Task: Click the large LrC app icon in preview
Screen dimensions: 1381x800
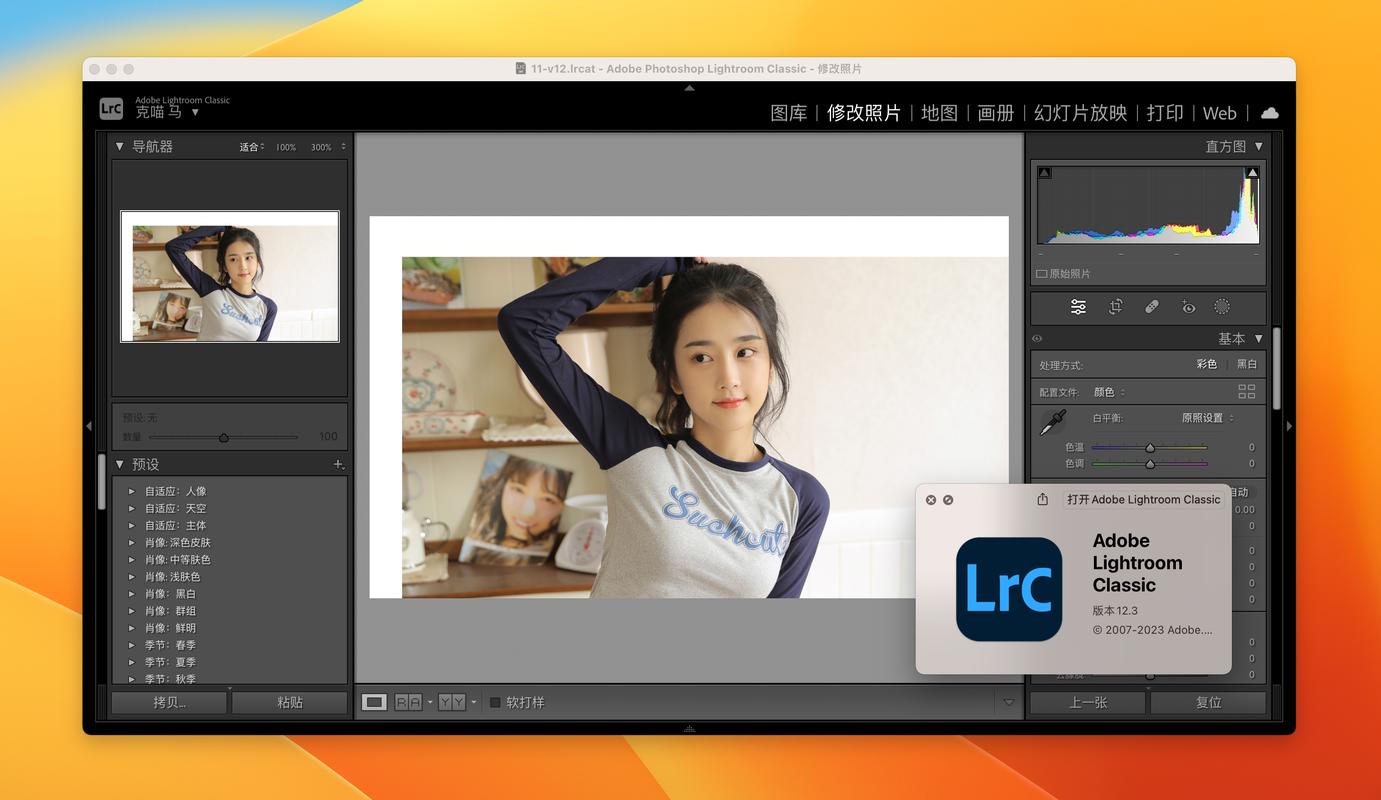Action: (x=1009, y=589)
